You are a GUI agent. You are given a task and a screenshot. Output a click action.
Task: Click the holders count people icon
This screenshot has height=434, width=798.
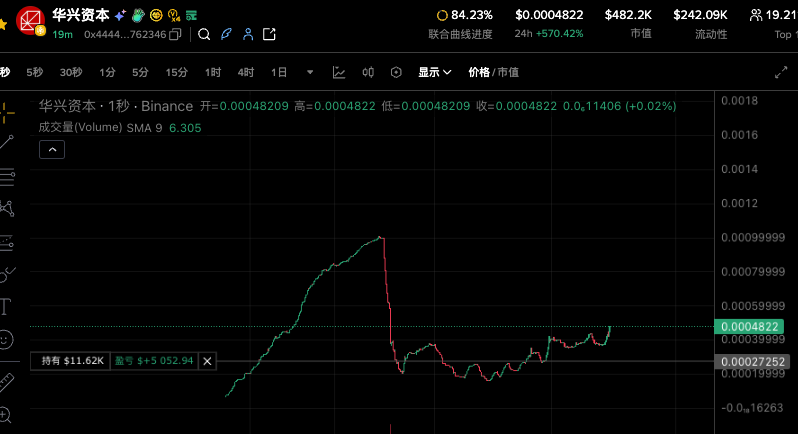[756, 15]
